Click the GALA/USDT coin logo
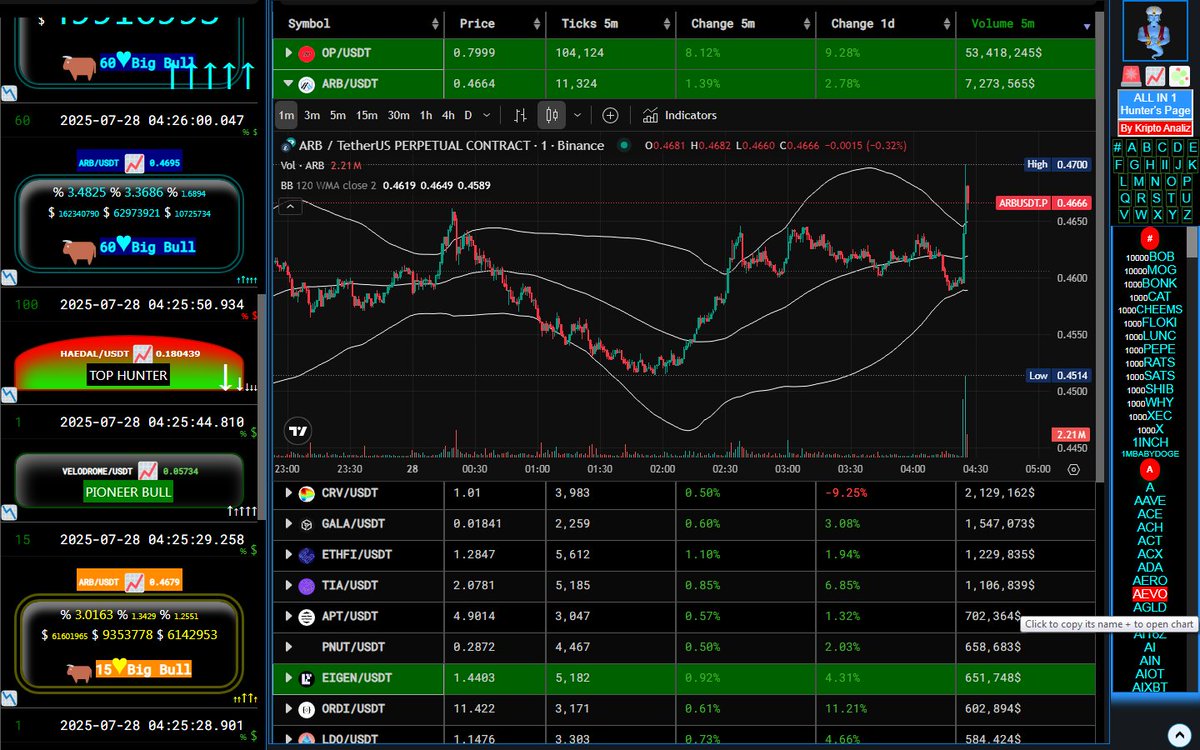1200x750 pixels. [x=307, y=524]
